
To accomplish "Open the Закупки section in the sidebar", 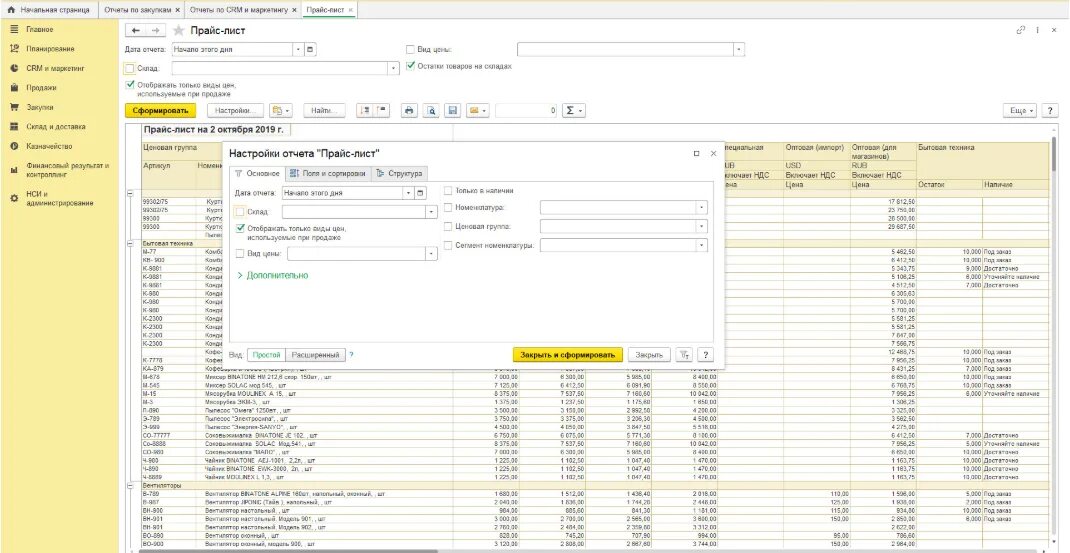I will [x=40, y=107].
